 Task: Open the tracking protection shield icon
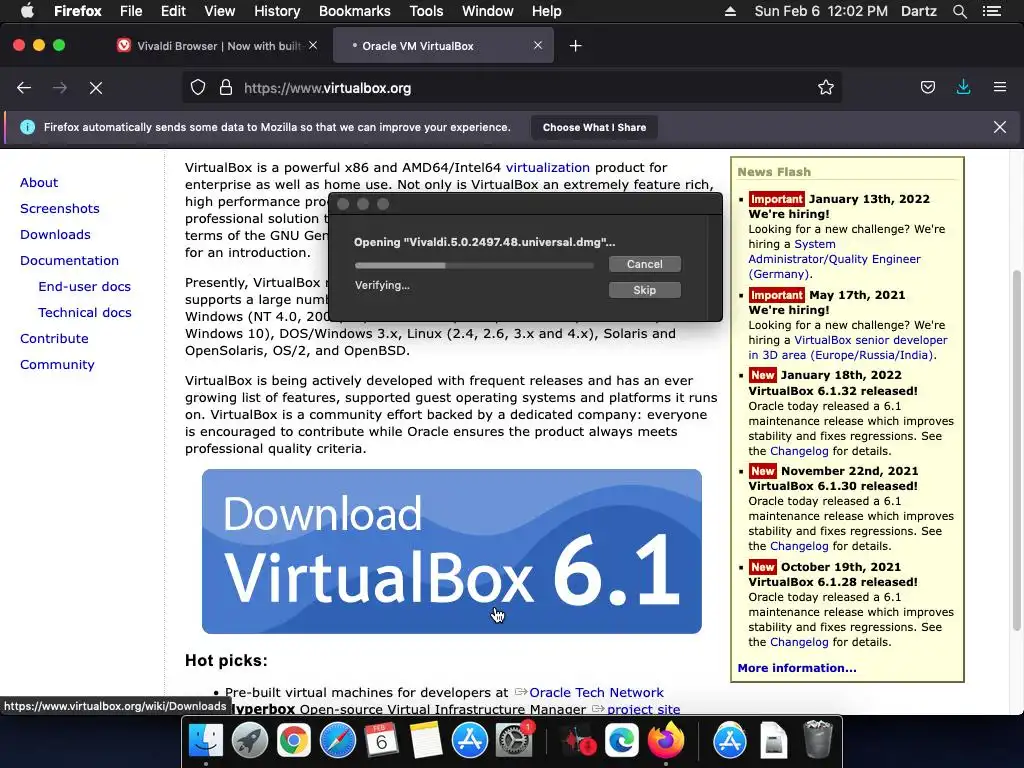198,88
